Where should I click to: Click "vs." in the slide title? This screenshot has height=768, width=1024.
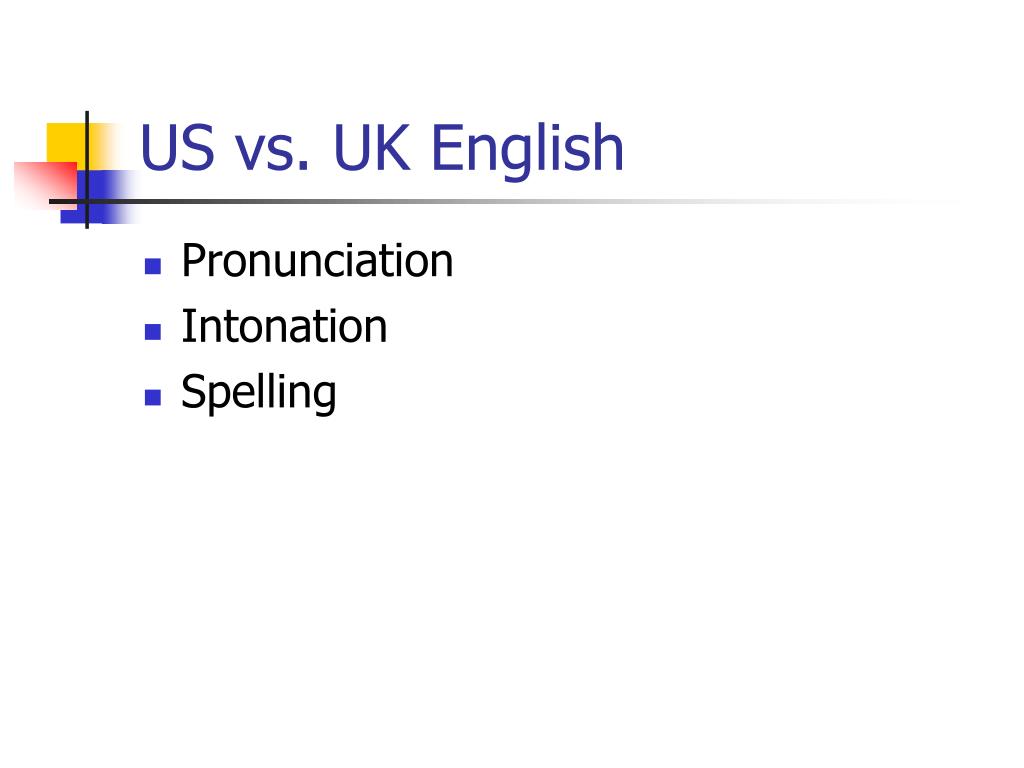point(272,154)
